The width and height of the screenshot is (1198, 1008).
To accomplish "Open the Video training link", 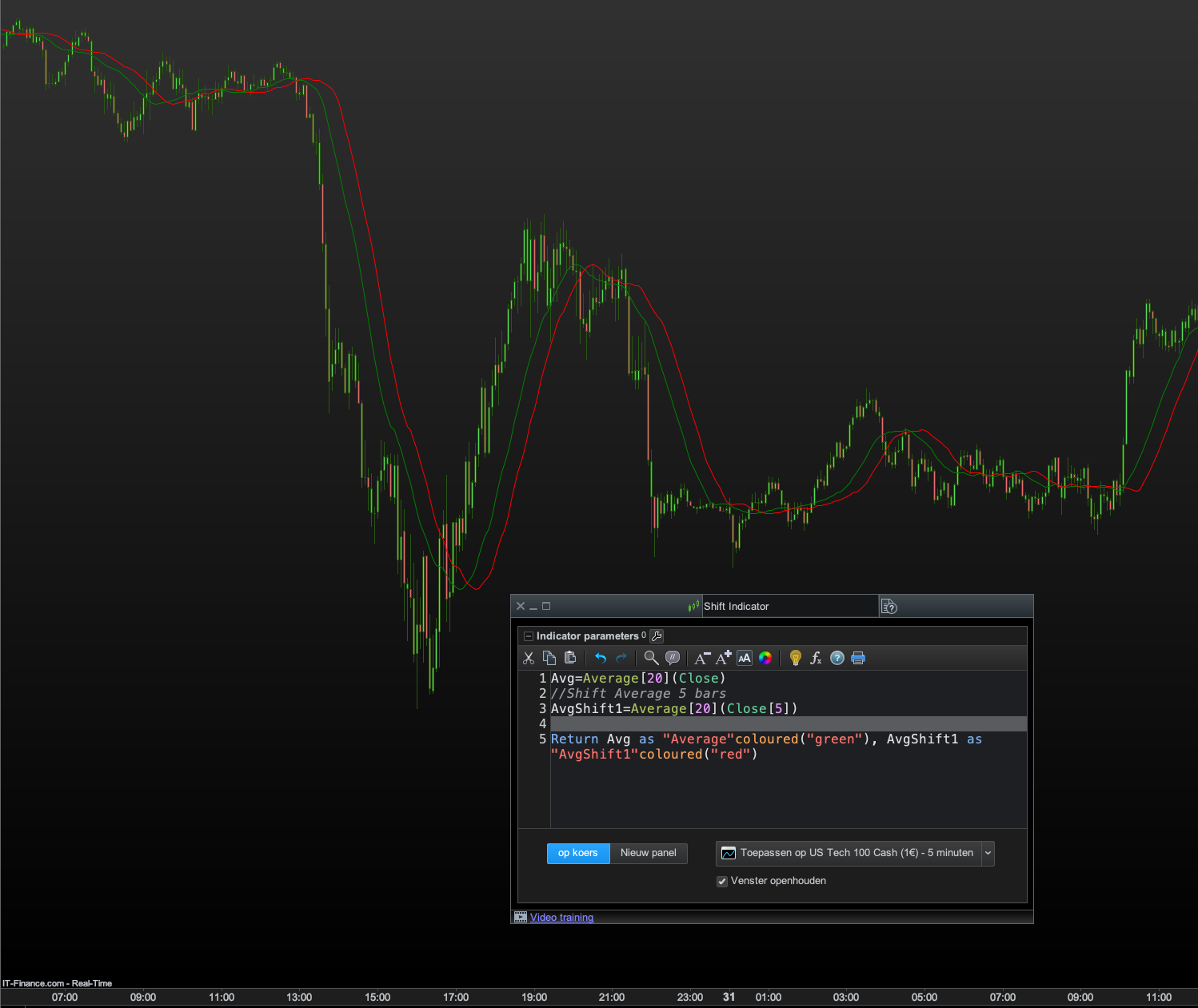I will click(561, 918).
